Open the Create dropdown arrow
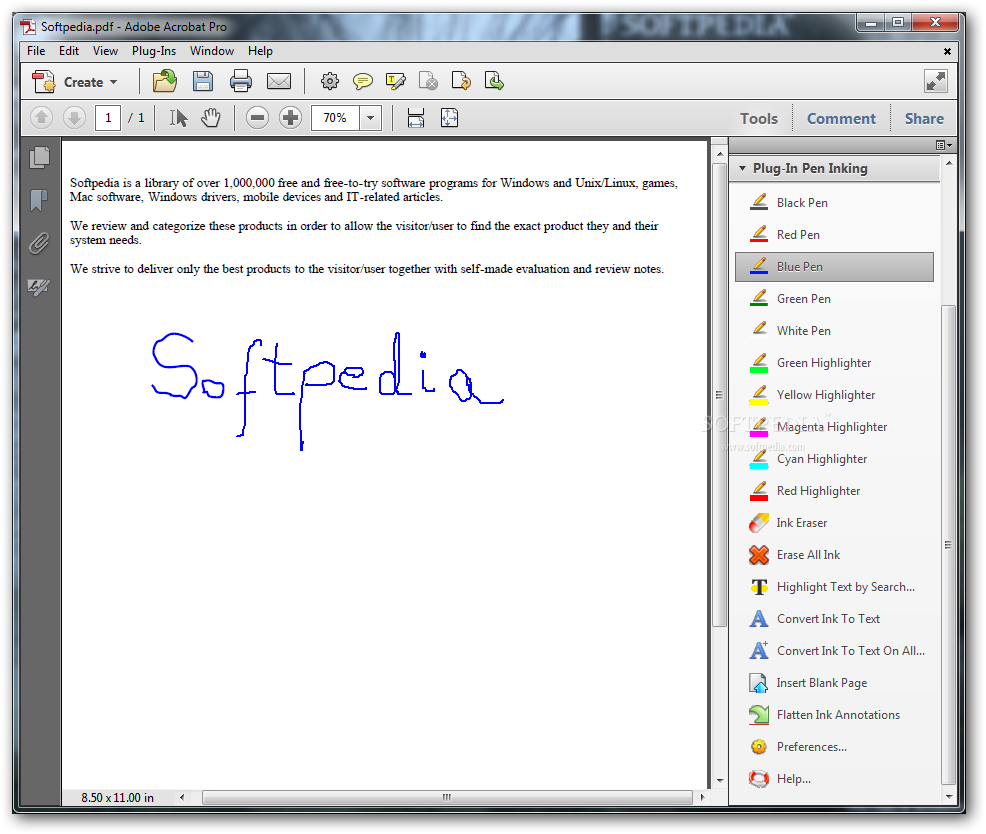 (114, 82)
